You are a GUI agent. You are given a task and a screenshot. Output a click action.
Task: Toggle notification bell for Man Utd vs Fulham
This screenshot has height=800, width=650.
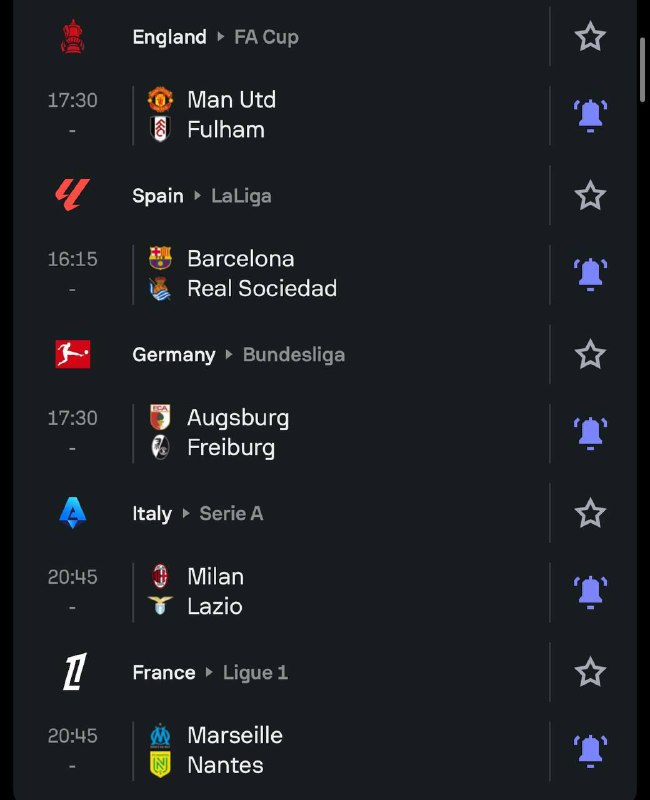590,115
